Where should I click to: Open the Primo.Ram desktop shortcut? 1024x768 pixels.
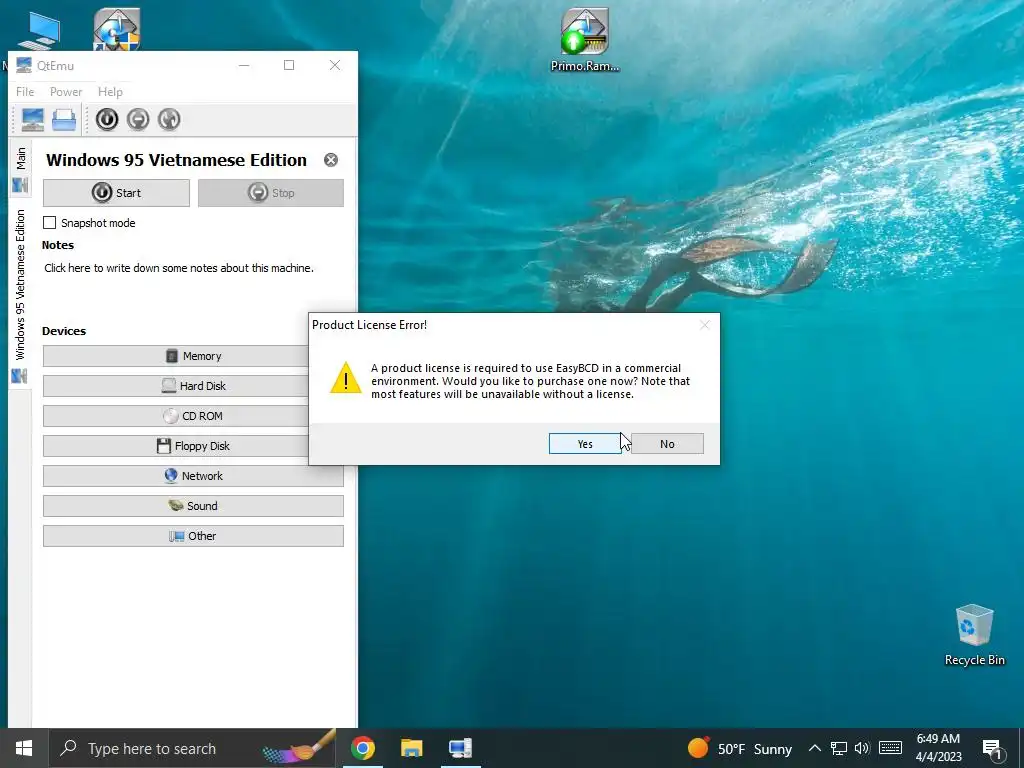pyautogui.click(x=584, y=39)
